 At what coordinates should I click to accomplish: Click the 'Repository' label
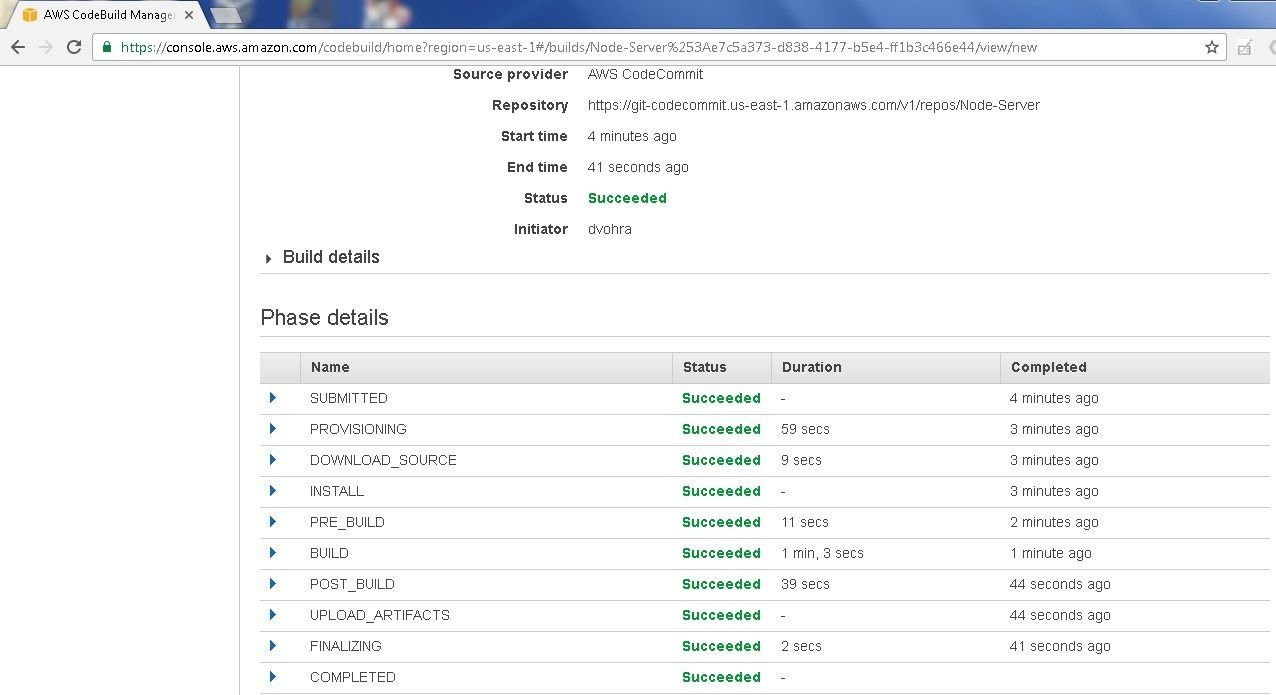click(530, 105)
